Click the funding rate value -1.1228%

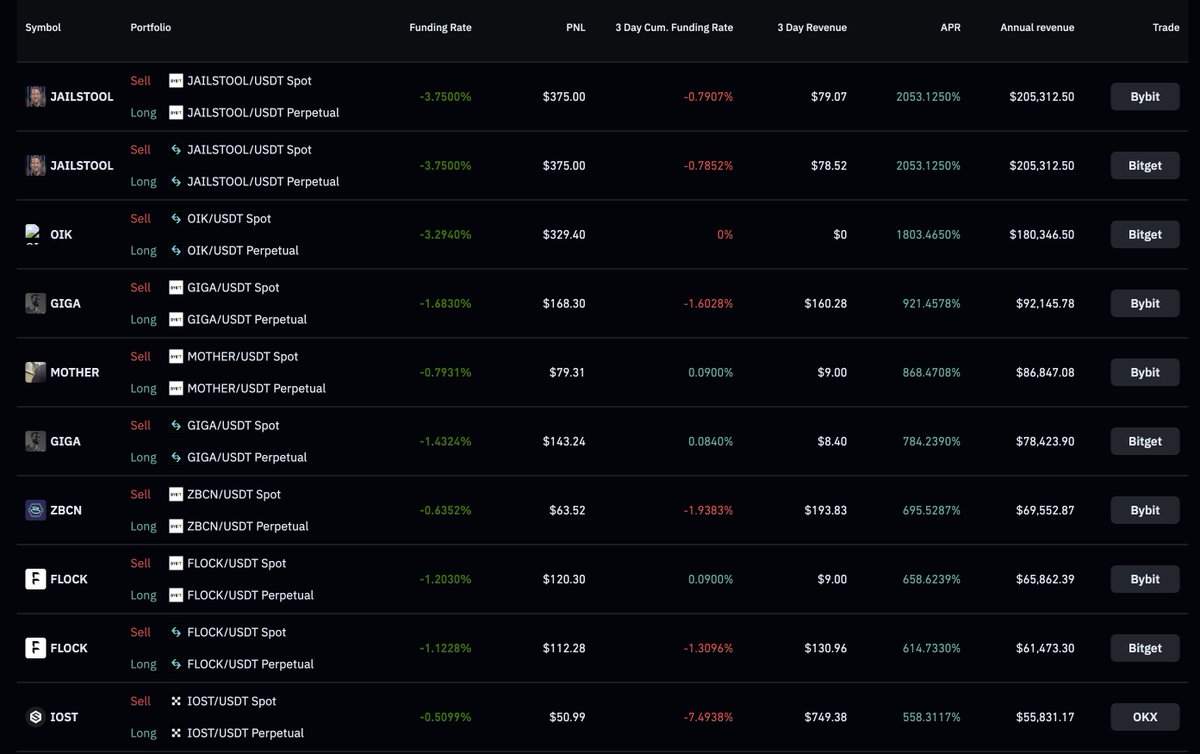pyautogui.click(x=446, y=649)
